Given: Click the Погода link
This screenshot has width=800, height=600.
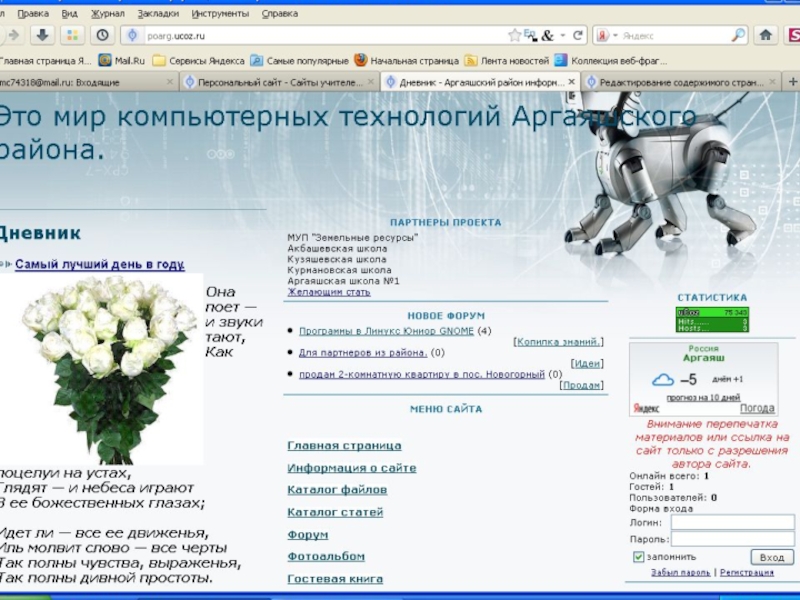Looking at the screenshot, I should 757,408.
